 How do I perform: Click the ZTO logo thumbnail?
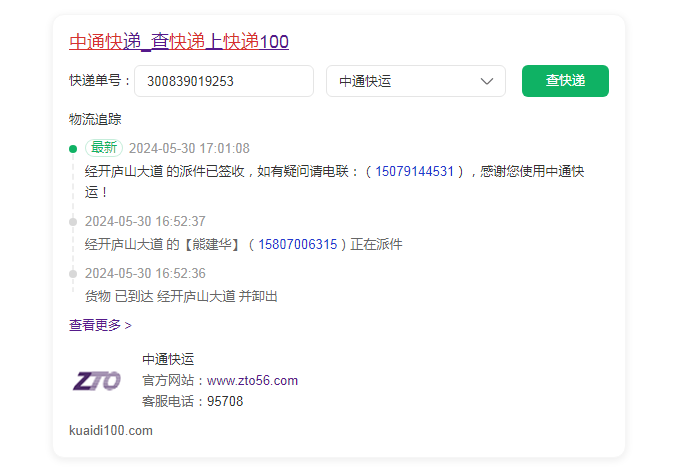pyautogui.click(x=97, y=381)
